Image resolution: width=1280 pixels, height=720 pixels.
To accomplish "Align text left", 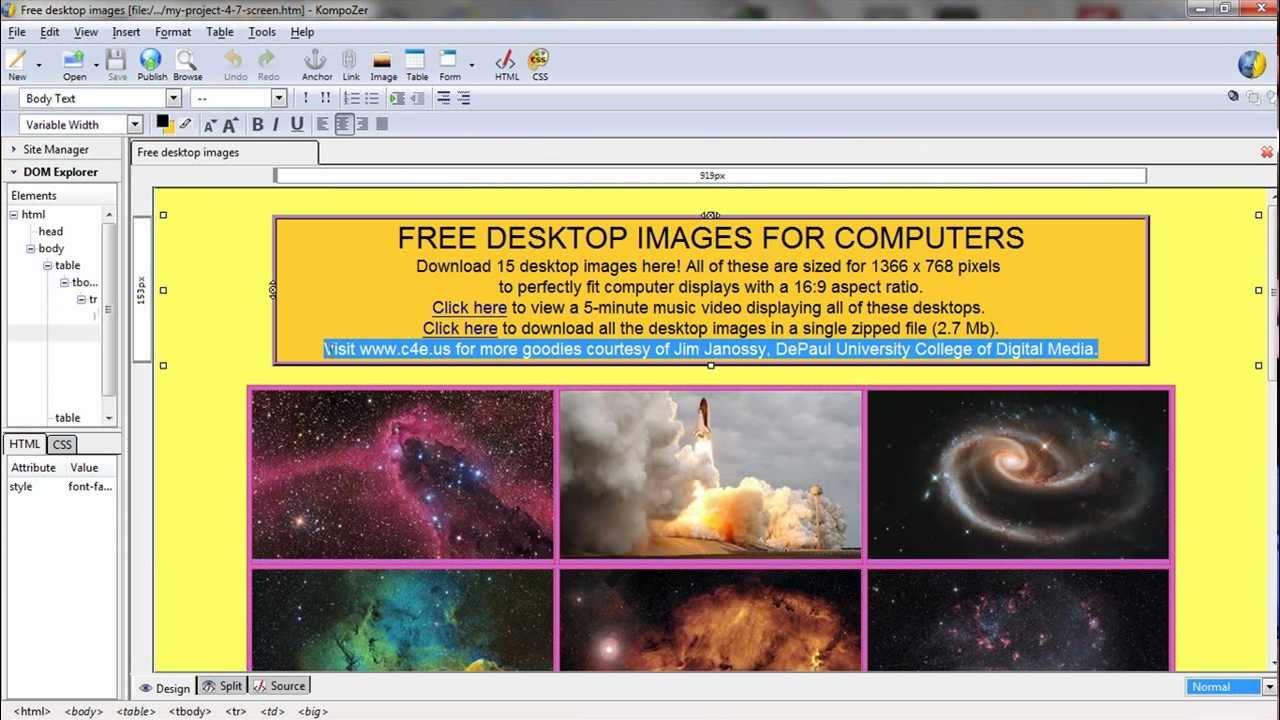I will point(323,124).
